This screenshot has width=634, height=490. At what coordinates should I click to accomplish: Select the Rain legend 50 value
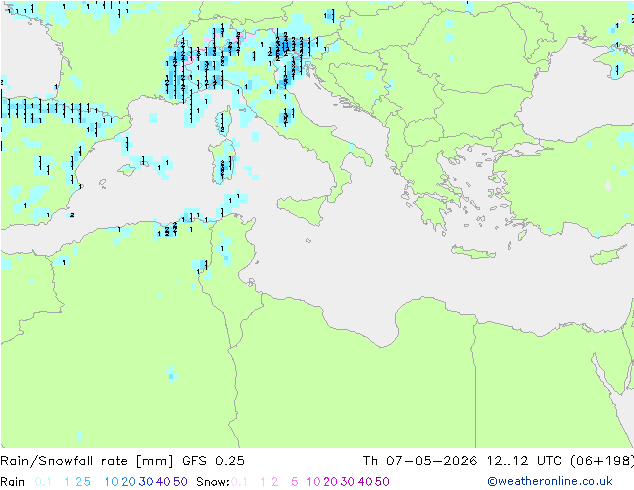180,482
